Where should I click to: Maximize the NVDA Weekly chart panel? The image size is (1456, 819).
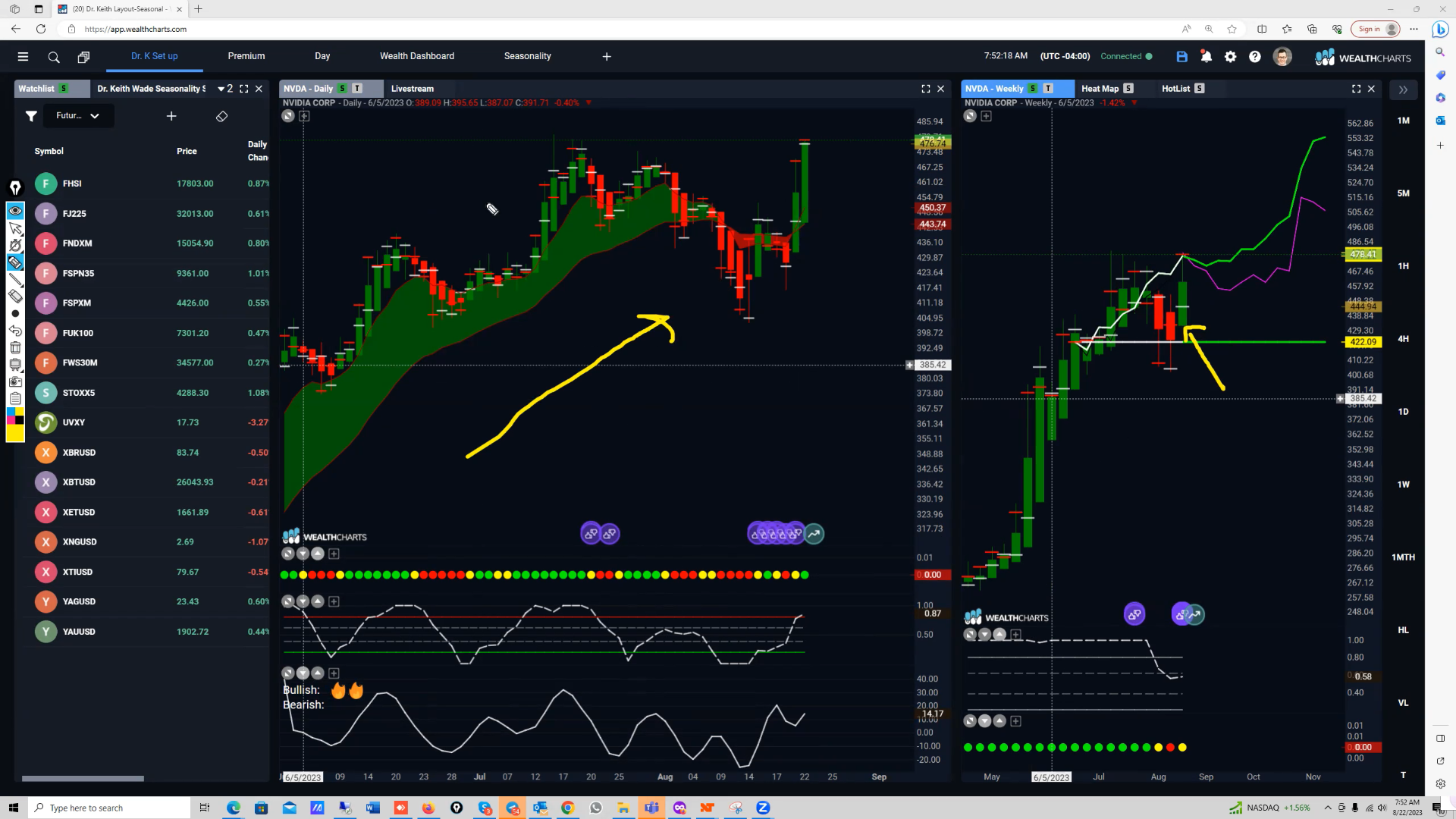coord(1356,89)
